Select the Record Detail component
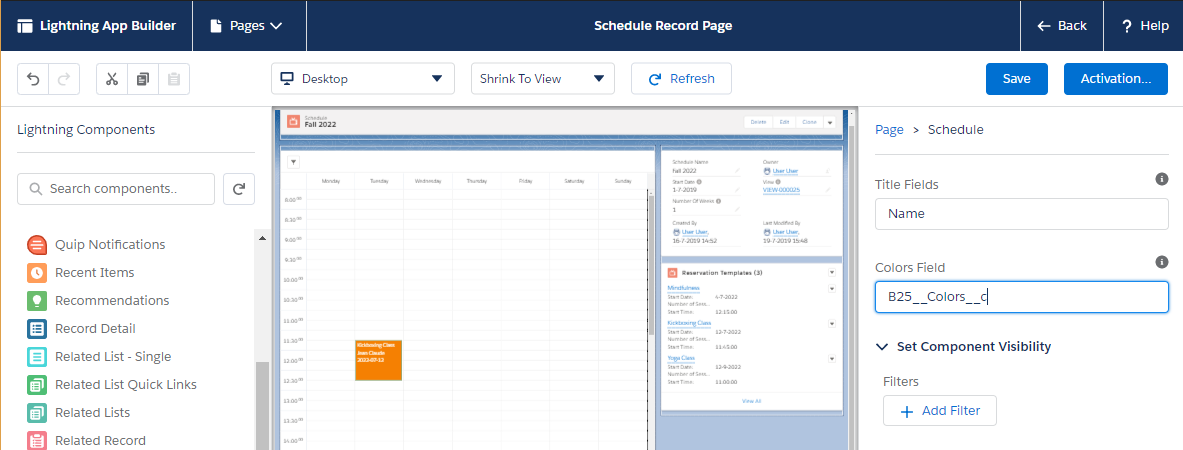 tap(95, 328)
